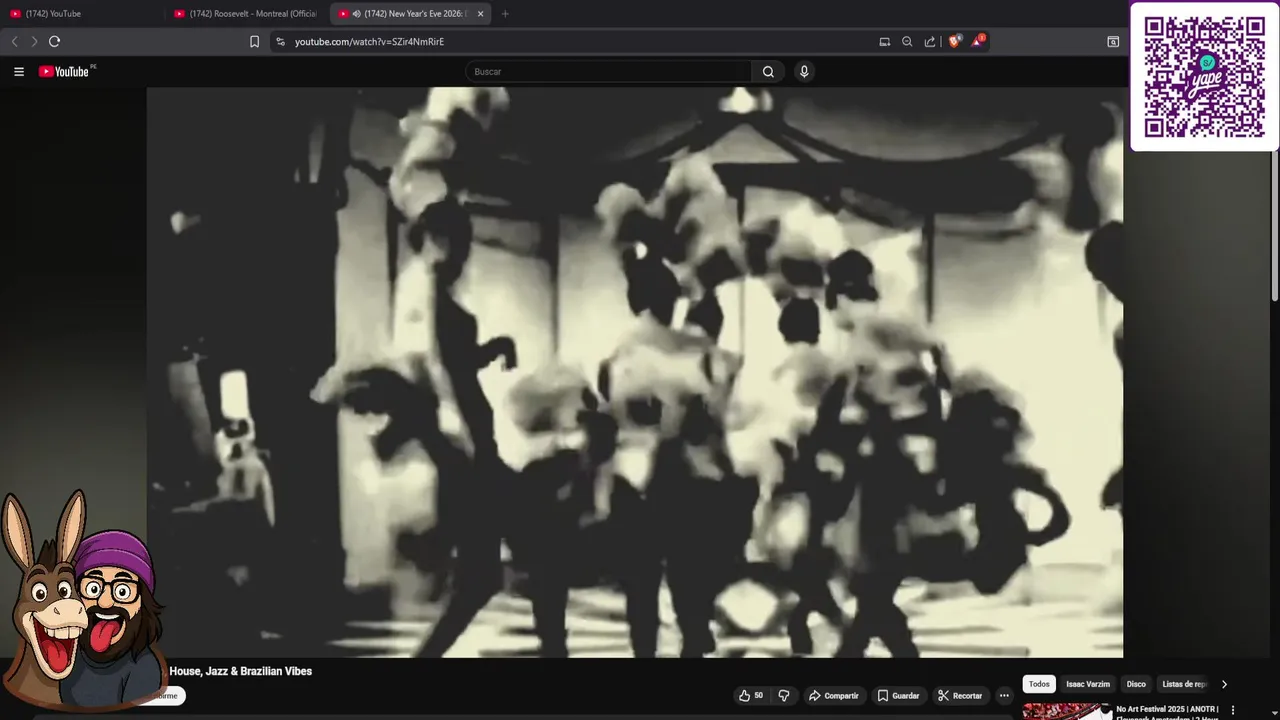Click the URL address bar
Screen dimensions: 1280x720
tap(580, 41)
